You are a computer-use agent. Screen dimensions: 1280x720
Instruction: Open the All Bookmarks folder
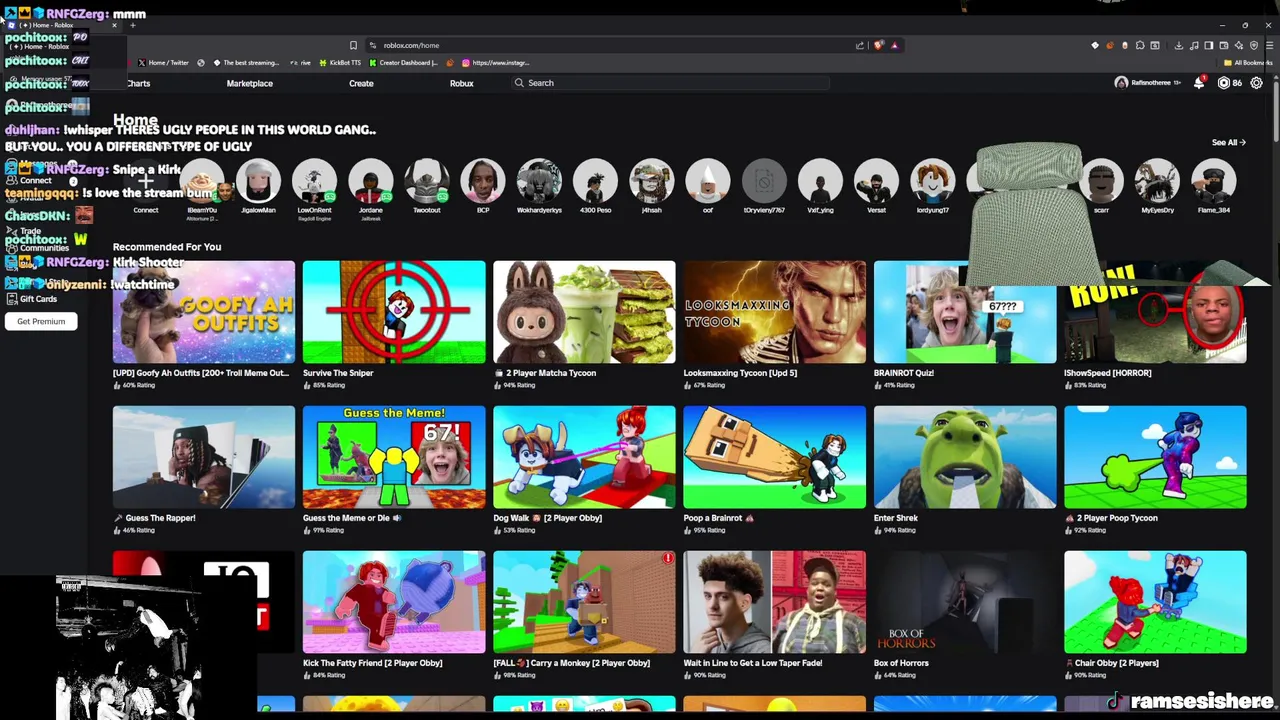(x=1248, y=62)
